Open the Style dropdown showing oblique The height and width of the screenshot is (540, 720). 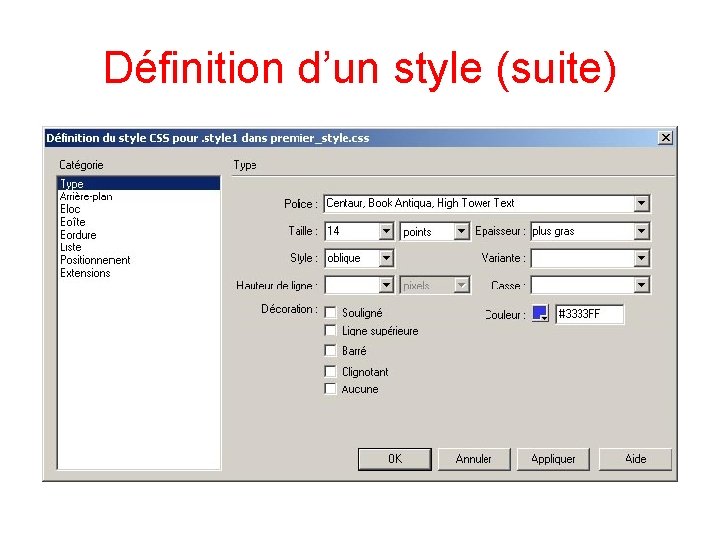[x=386, y=258]
